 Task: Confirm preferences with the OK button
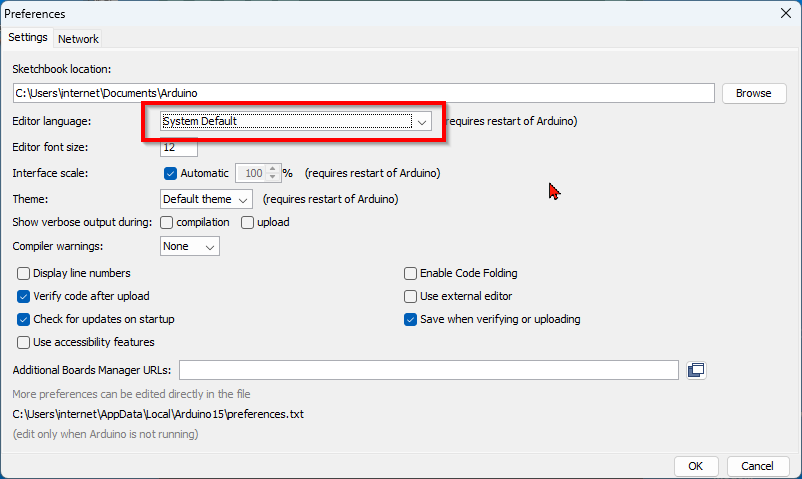click(696, 466)
